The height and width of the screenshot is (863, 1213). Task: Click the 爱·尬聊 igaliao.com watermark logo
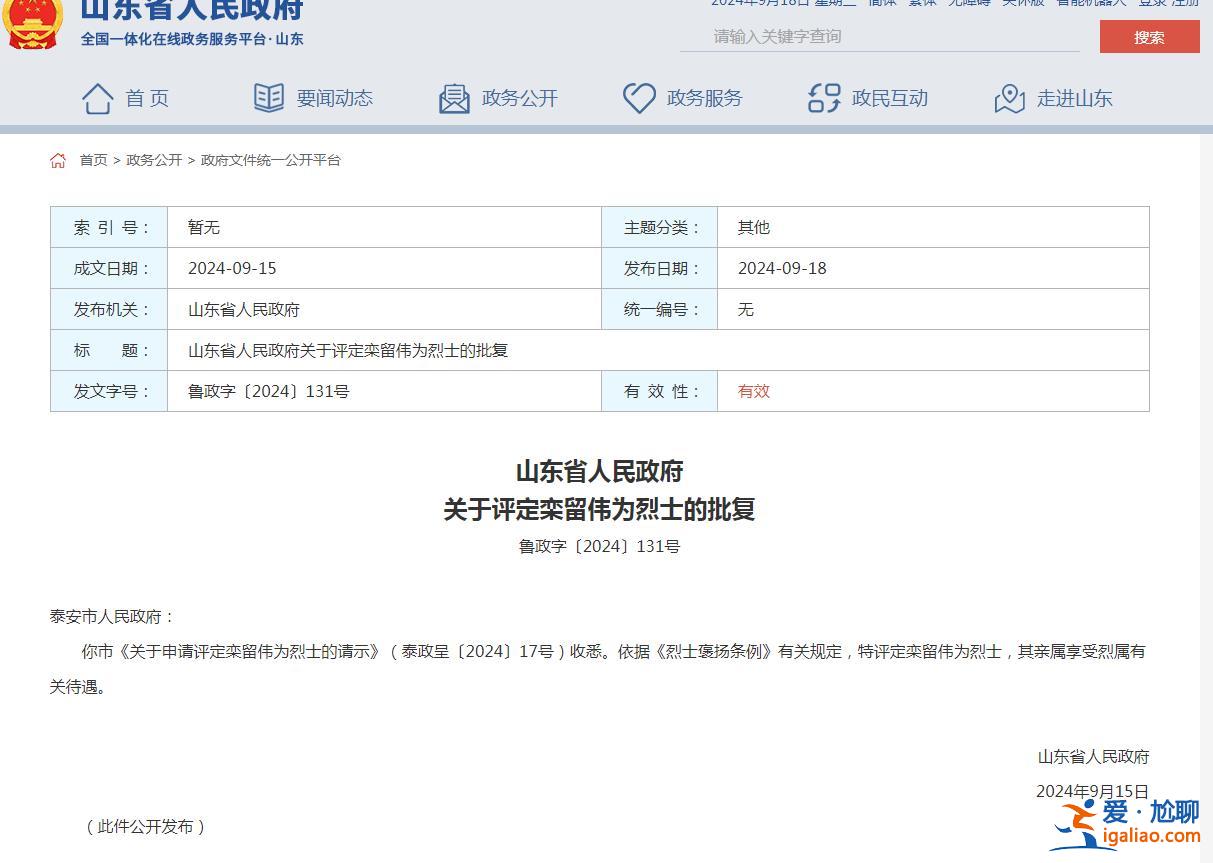pos(1125,824)
